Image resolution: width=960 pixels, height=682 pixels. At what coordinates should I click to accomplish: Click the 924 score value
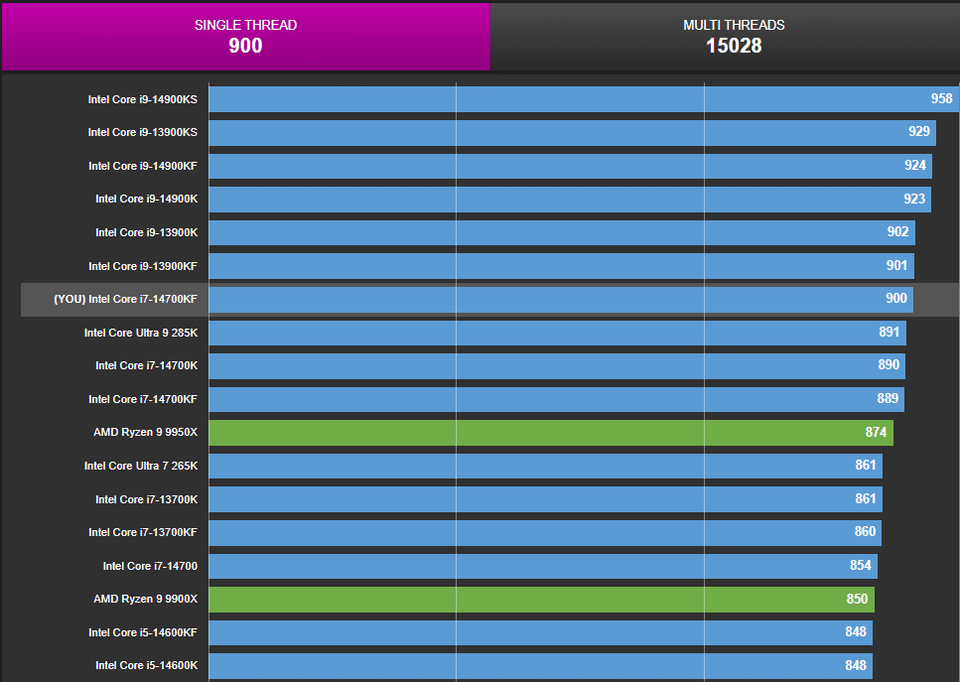[x=915, y=165]
